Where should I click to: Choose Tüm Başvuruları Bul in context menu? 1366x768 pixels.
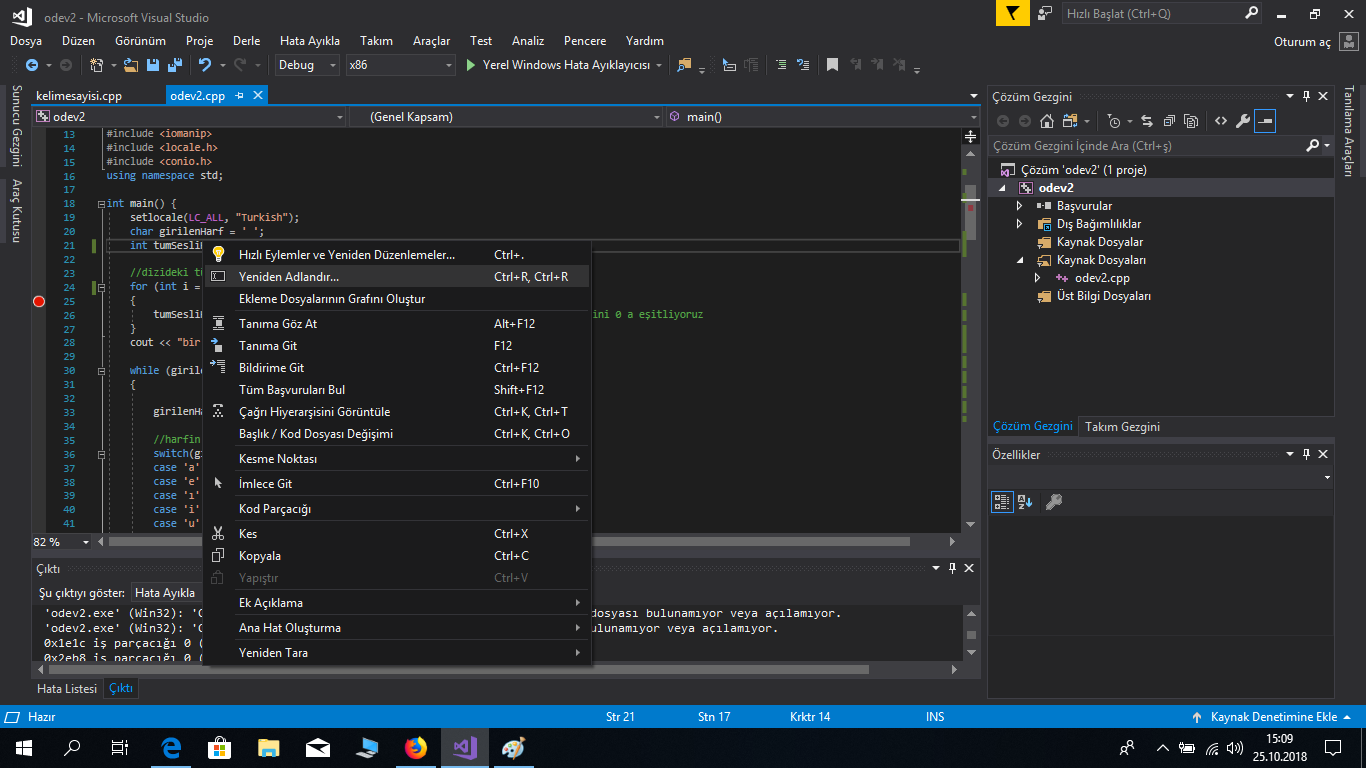coord(396,390)
